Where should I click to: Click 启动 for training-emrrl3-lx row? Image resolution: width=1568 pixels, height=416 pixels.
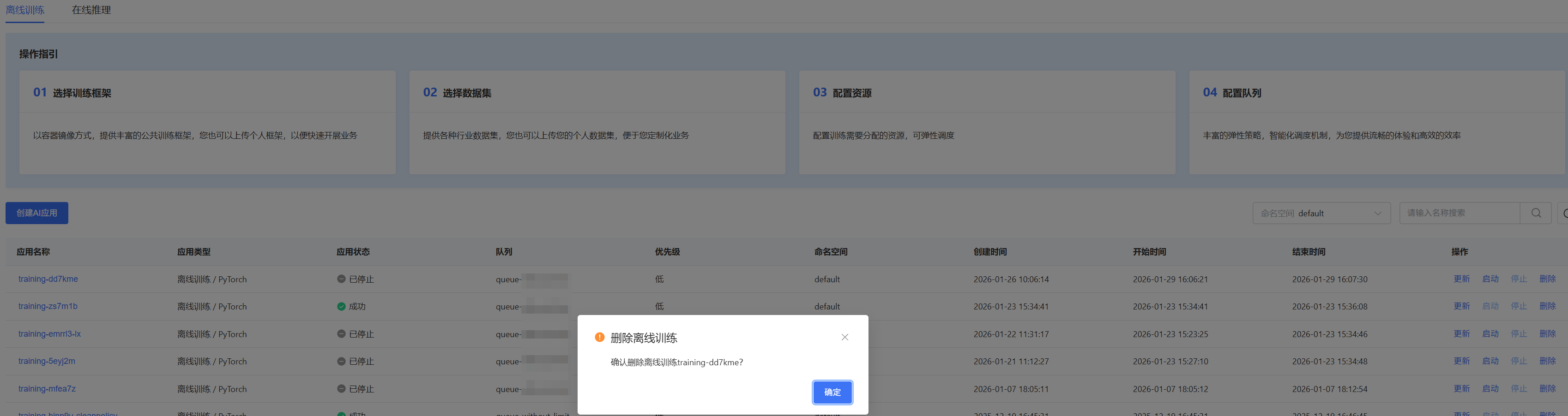[x=1490, y=333]
